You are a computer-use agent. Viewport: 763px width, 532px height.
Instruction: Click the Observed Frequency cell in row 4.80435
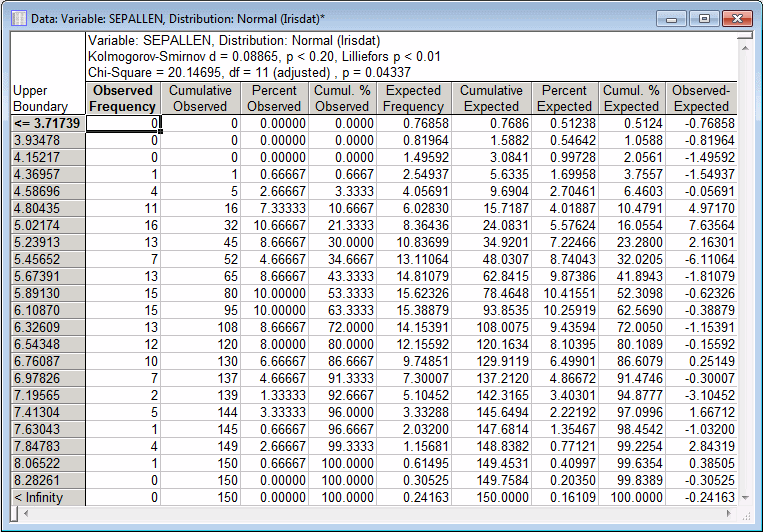123,208
